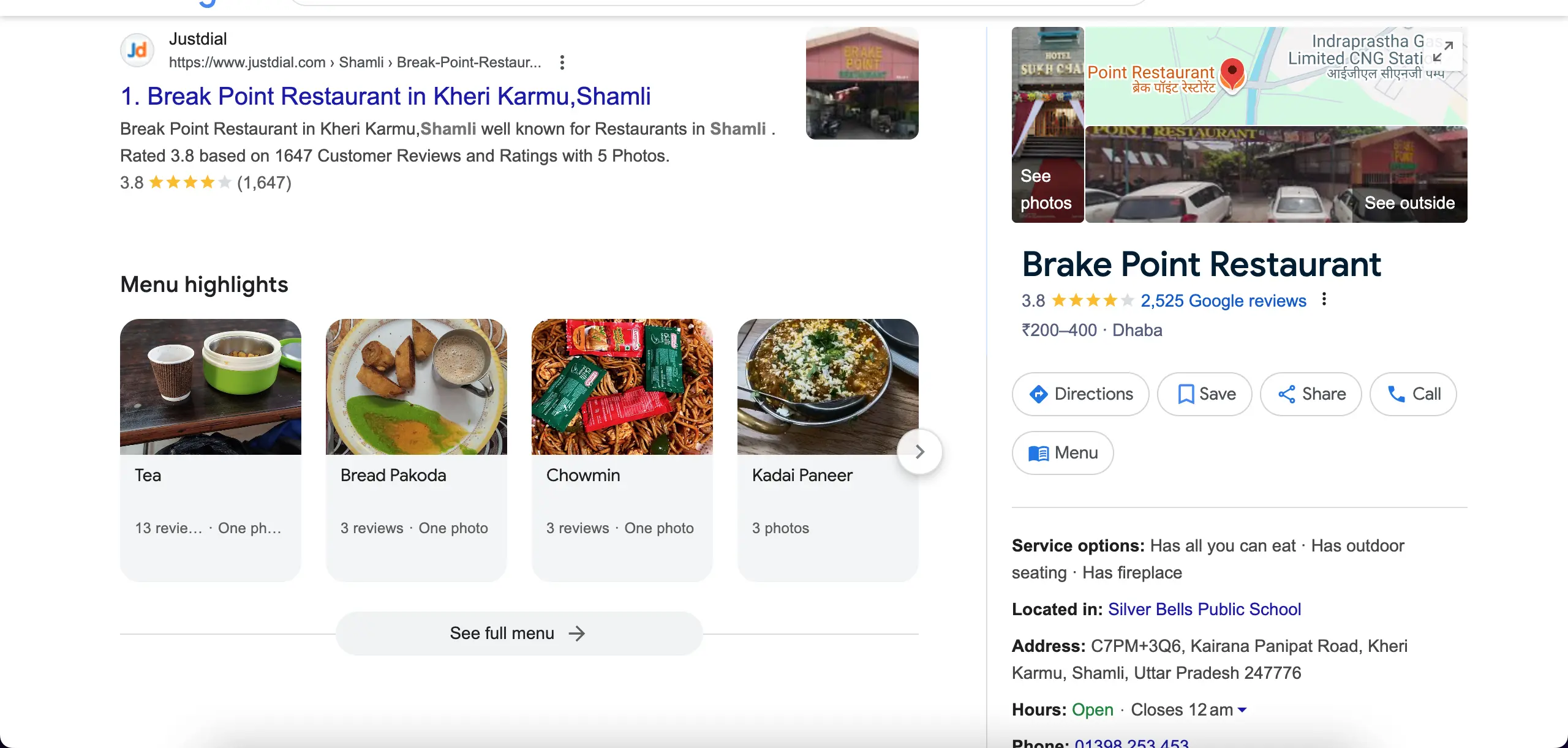Viewport: 1568px width, 748px height.
Task: Click the Menu highlights heading
Action: (204, 285)
